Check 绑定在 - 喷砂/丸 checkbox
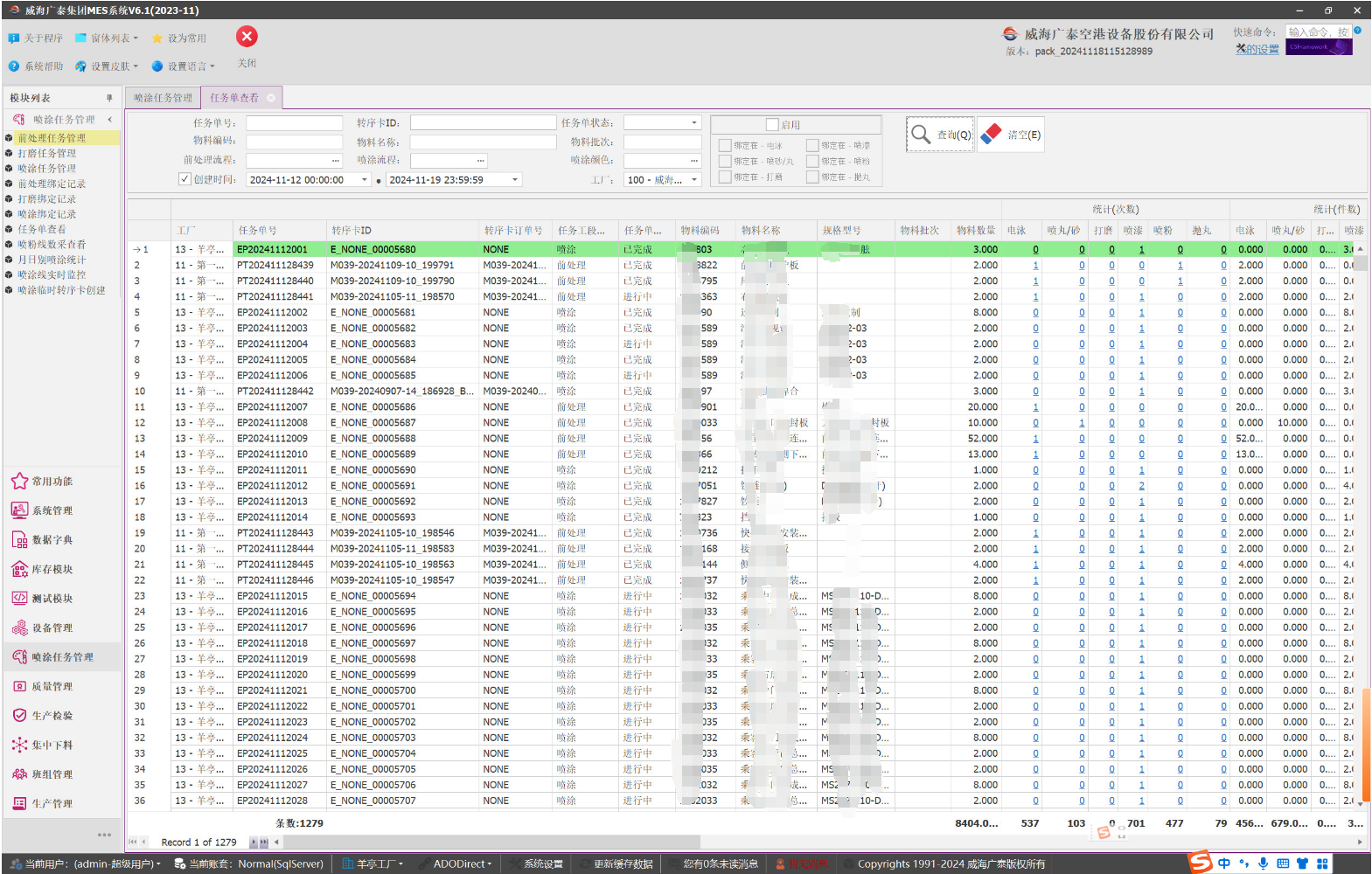The width and height of the screenshot is (1372, 874). click(725, 162)
